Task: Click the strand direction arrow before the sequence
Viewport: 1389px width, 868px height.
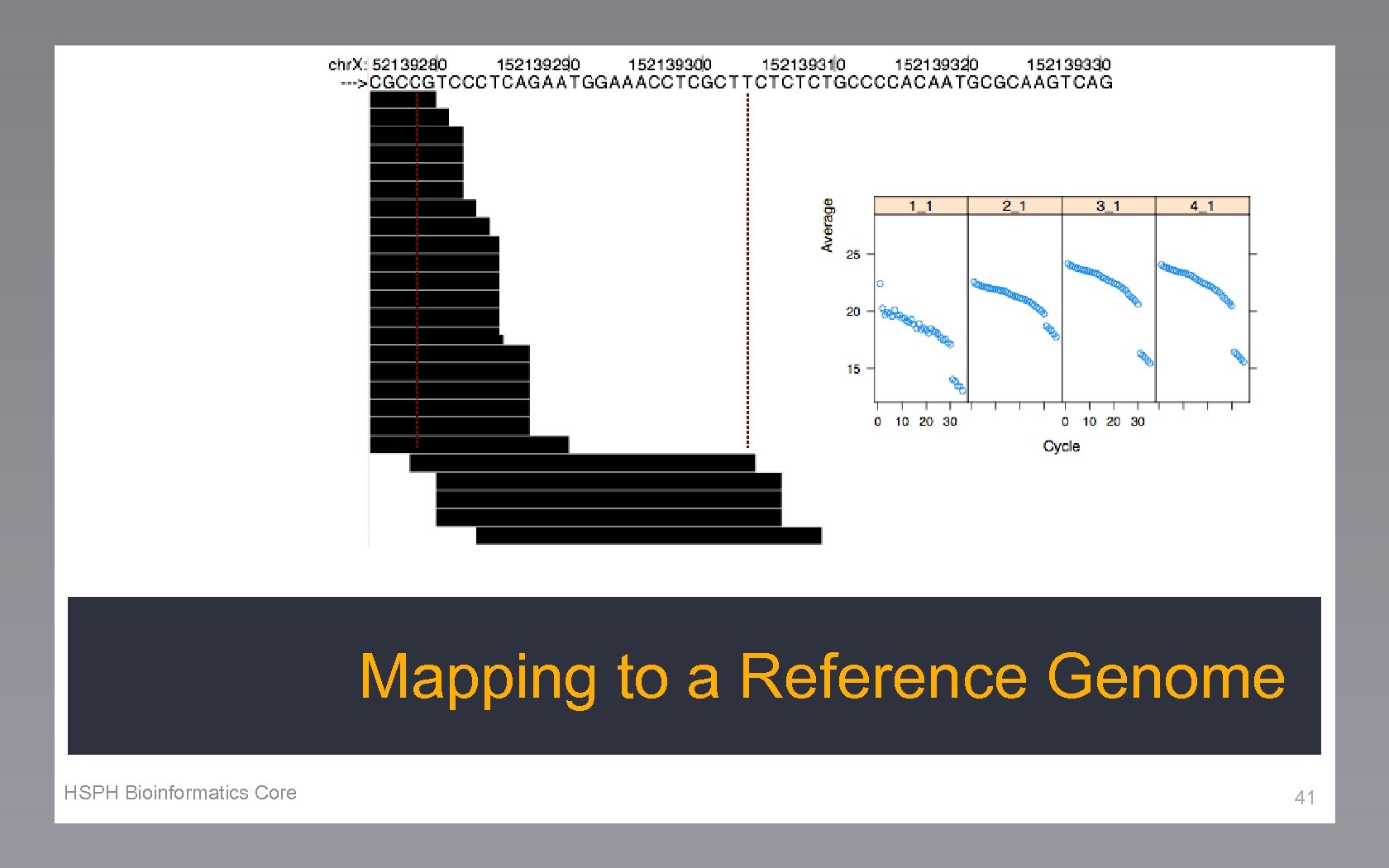Action: (354, 83)
